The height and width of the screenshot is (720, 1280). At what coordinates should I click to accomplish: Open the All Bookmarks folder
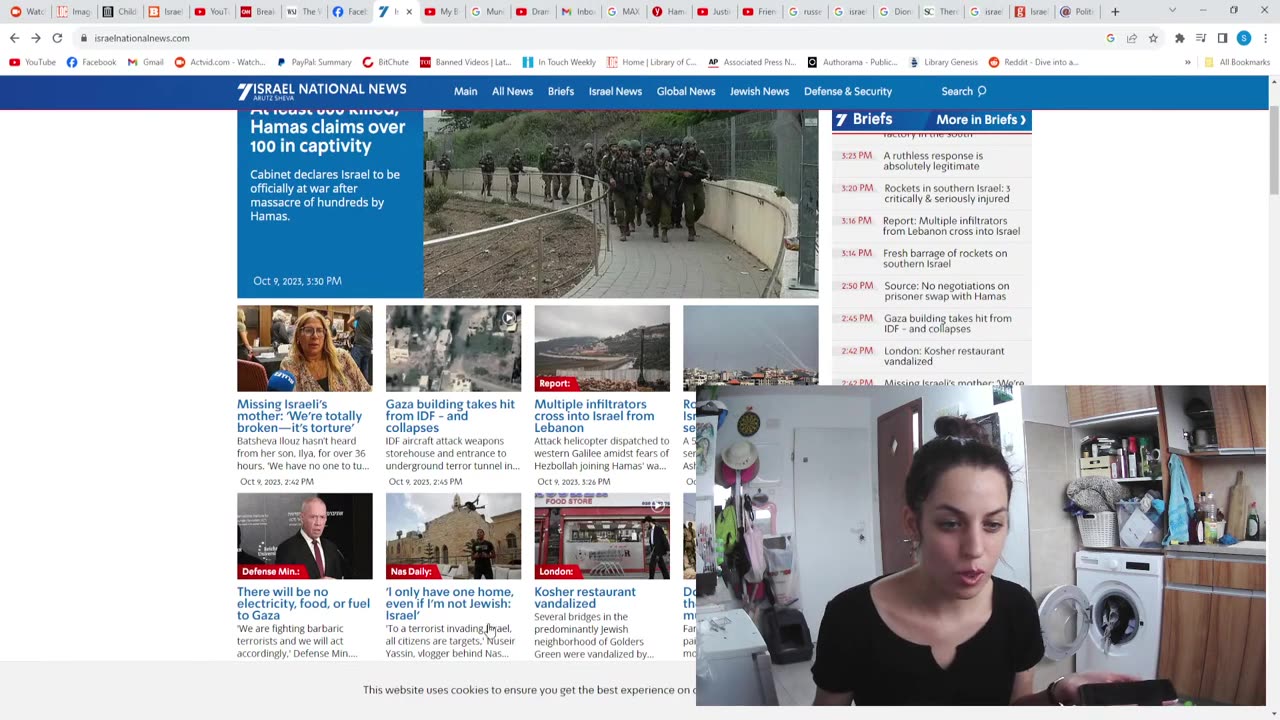click(1237, 62)
